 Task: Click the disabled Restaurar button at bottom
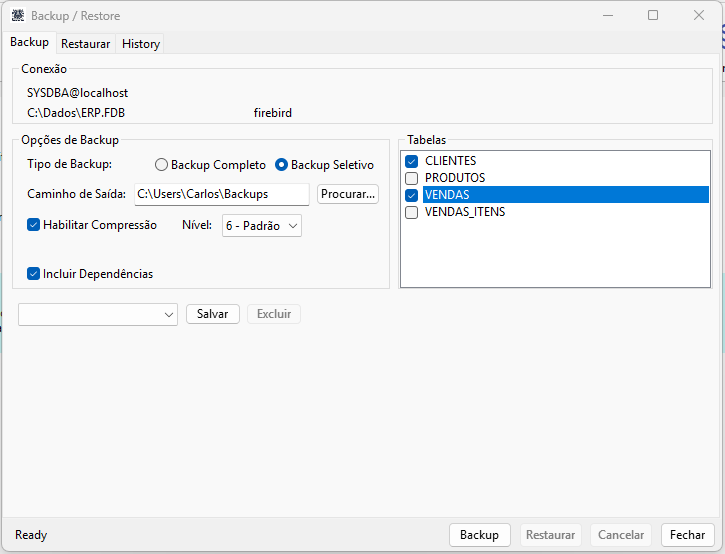coord(550,535)
